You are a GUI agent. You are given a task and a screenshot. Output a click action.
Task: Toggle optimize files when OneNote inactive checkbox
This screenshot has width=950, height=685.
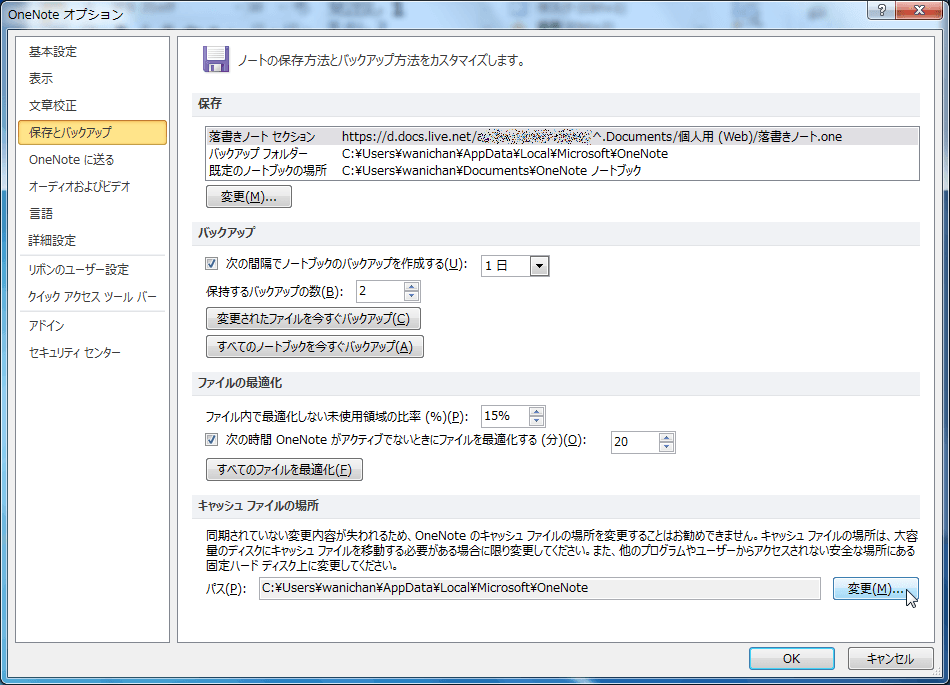click(211, 440)
